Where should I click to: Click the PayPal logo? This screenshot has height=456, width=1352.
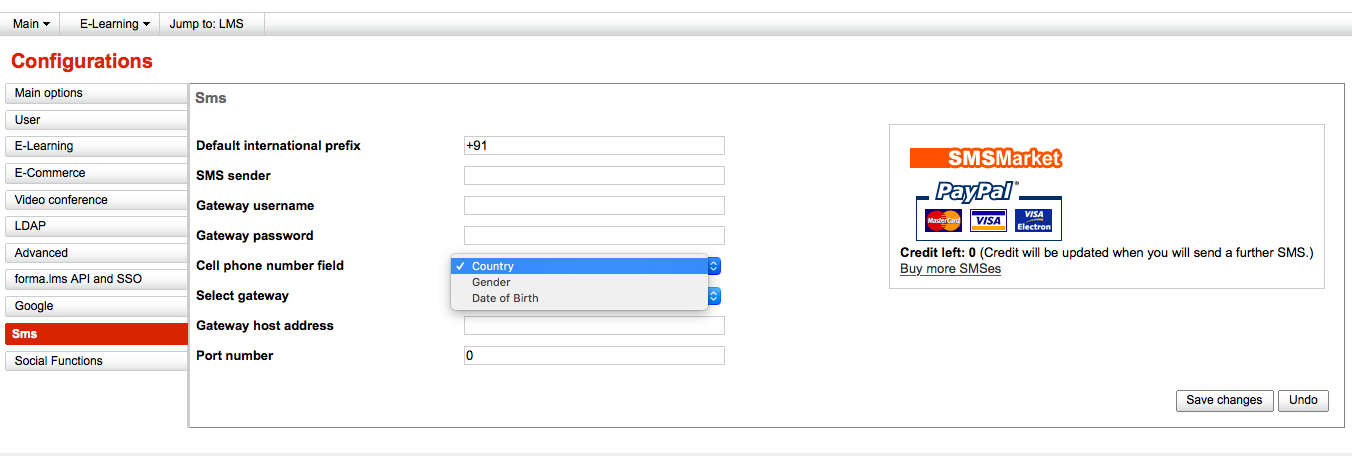[x=975, y=191]
